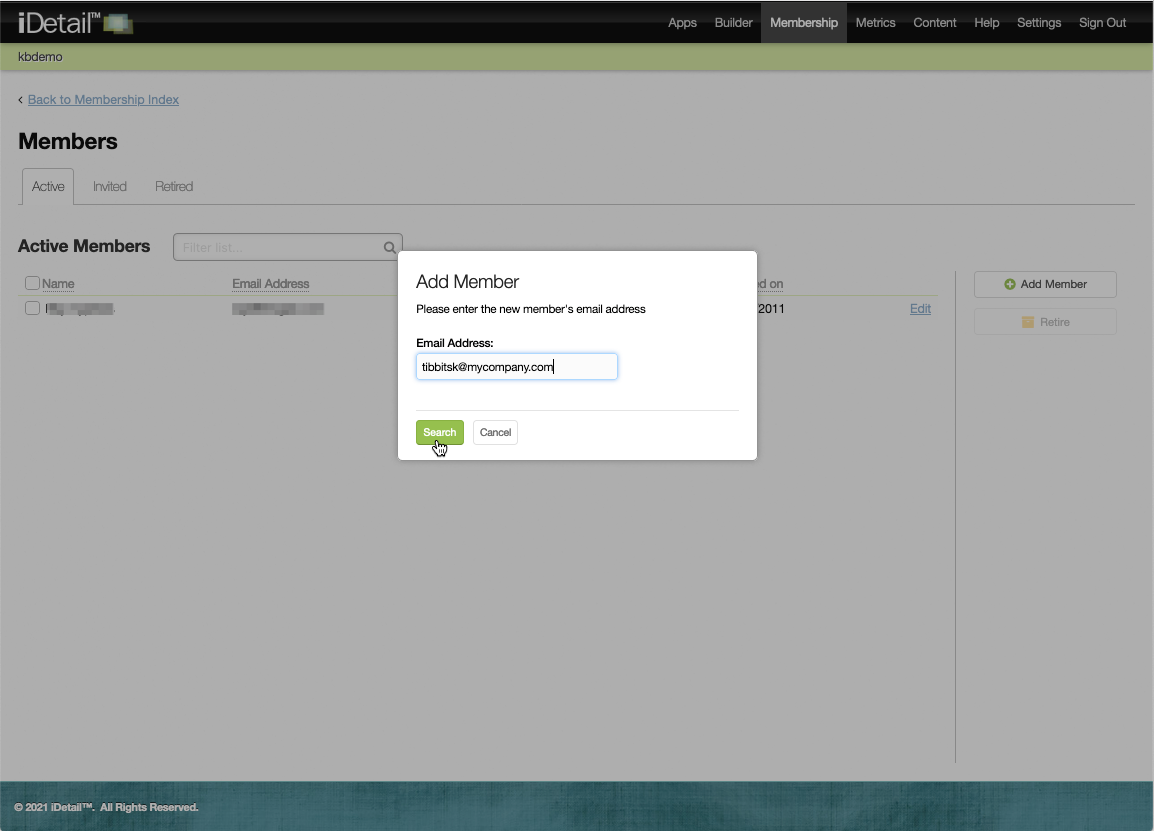Screen dimensions: 1154x831
Task: Check the first member row checkbox
Action: click(x=32, y=308)
